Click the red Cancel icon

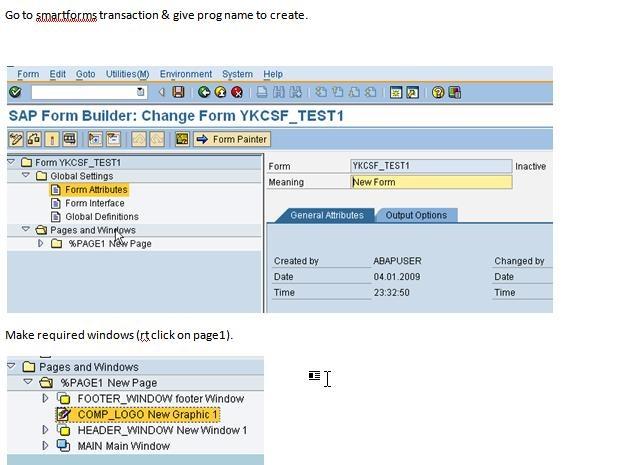coord(237,92)
